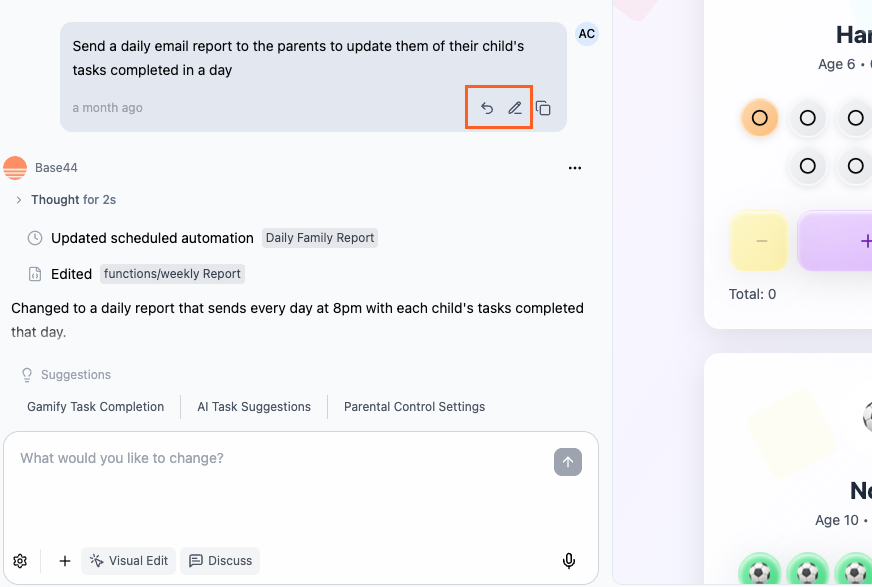The height and width of the screenshot is (587, 872).
Task: Select the orange filled circle on Hannah's card
Action: 759,118
